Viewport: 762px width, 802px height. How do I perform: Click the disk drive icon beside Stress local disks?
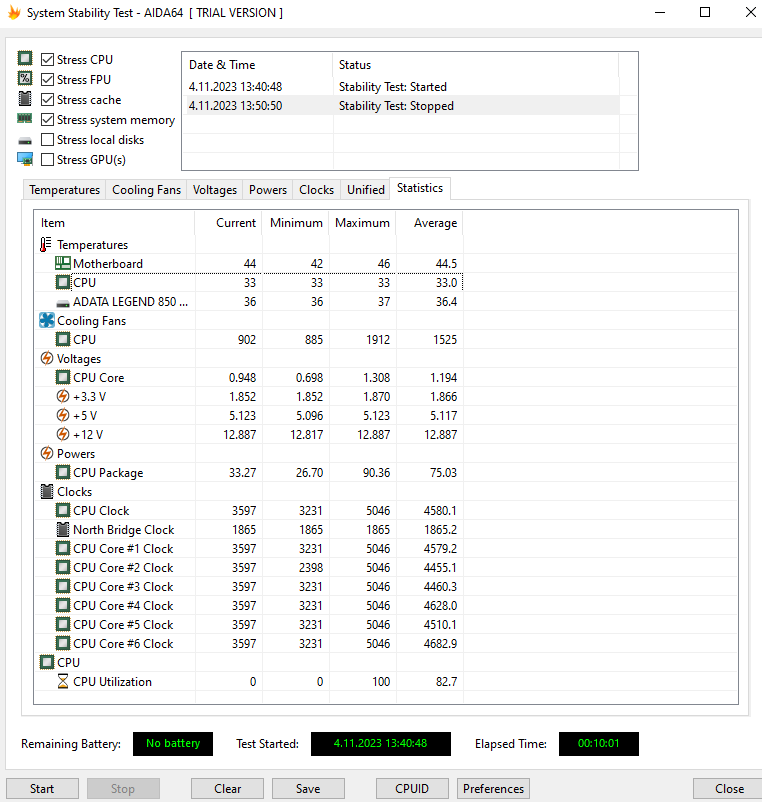pos(25,141)
